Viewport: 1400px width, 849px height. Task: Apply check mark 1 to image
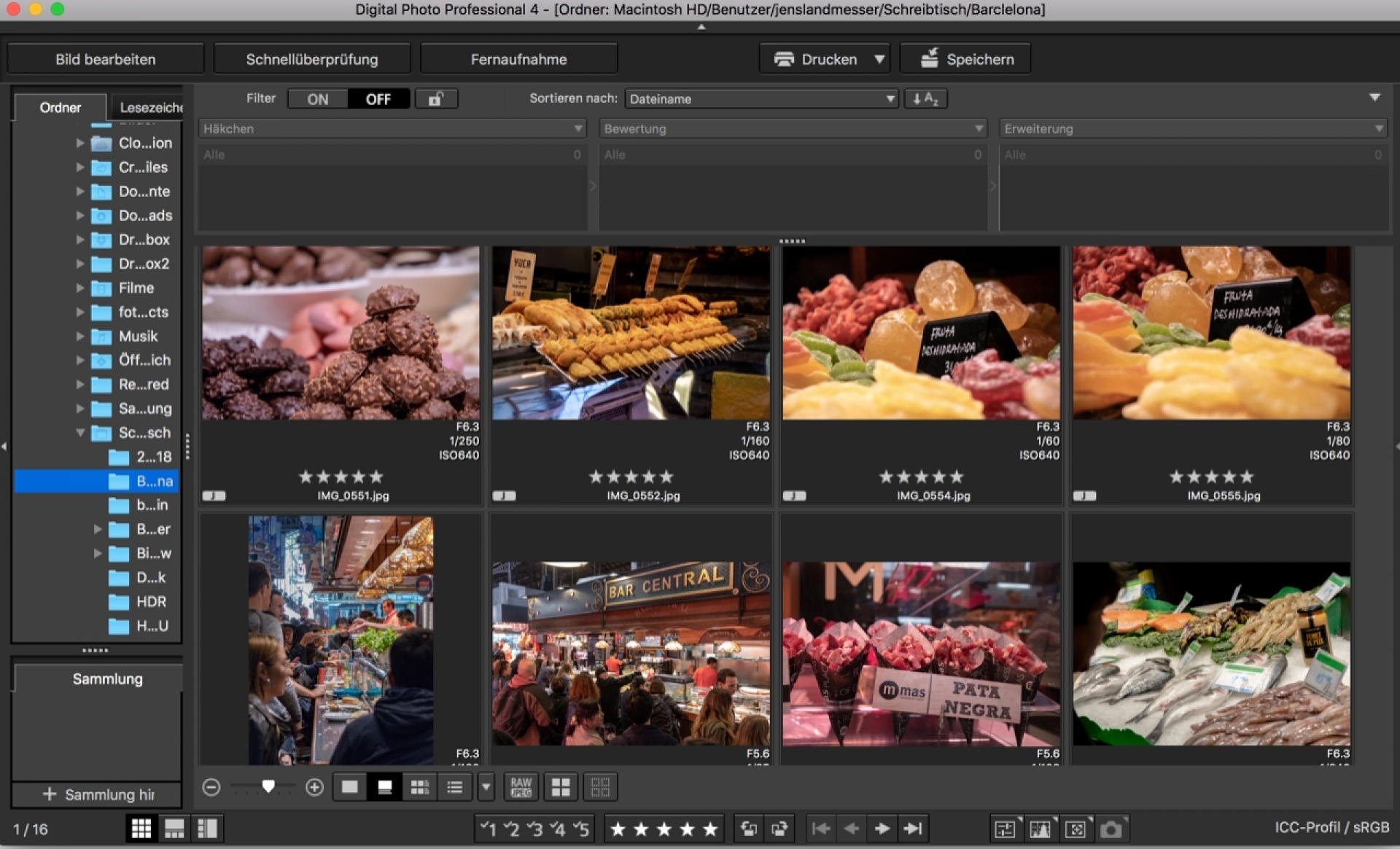click(x=488, y=829)
